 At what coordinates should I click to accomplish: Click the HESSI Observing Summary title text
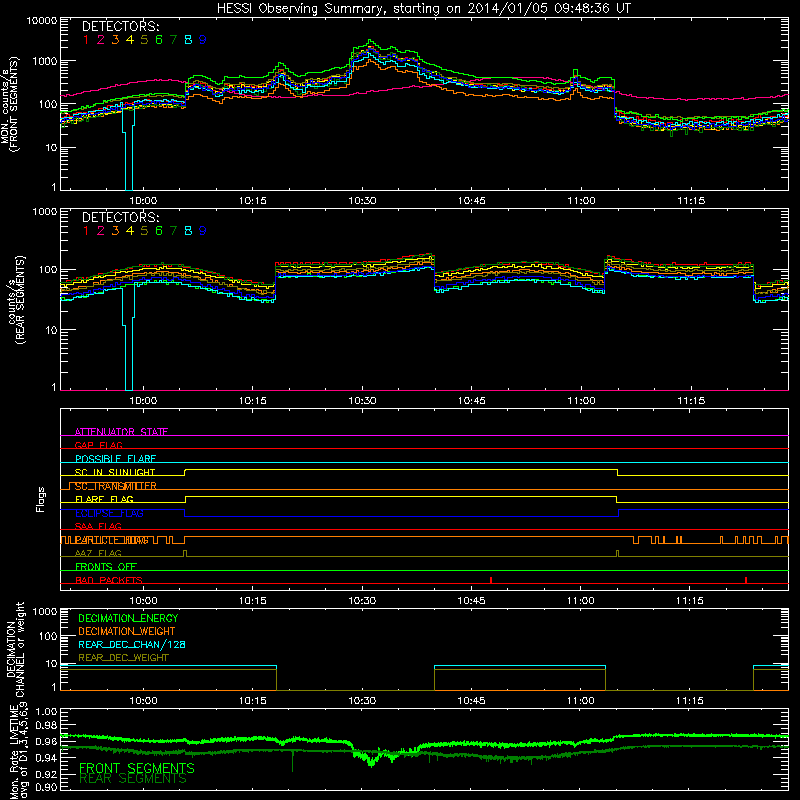pyautogui.click(x=424, y=8)
